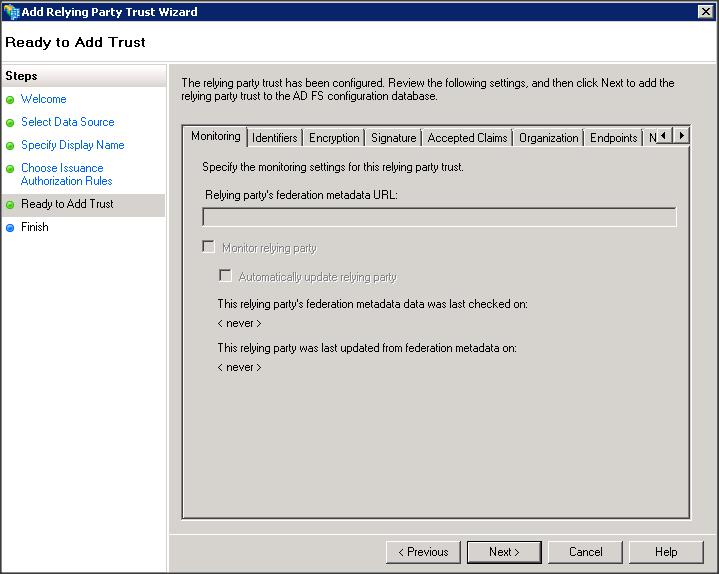
Task: Click the last checked '< never >' value
Action: coord(239,323)
